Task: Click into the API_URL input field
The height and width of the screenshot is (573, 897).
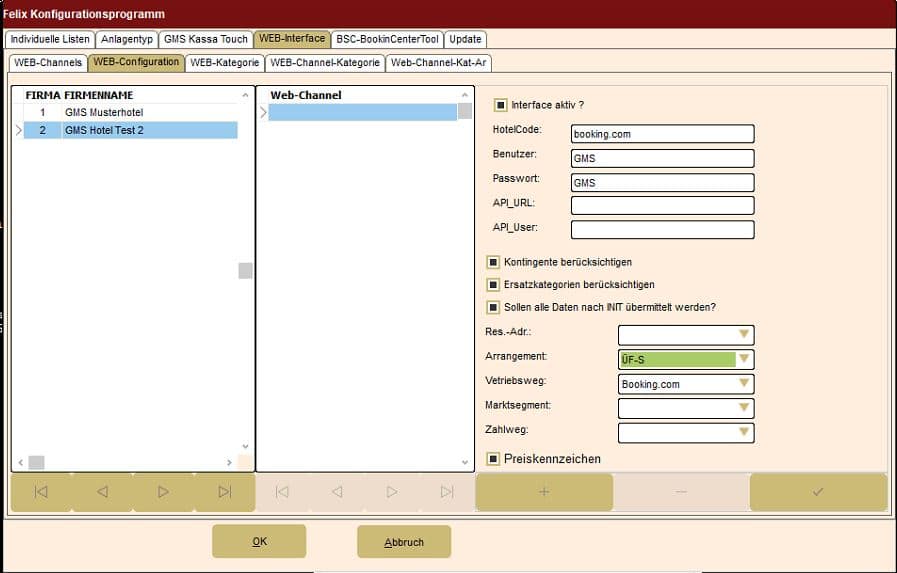Action: point(662,205)
